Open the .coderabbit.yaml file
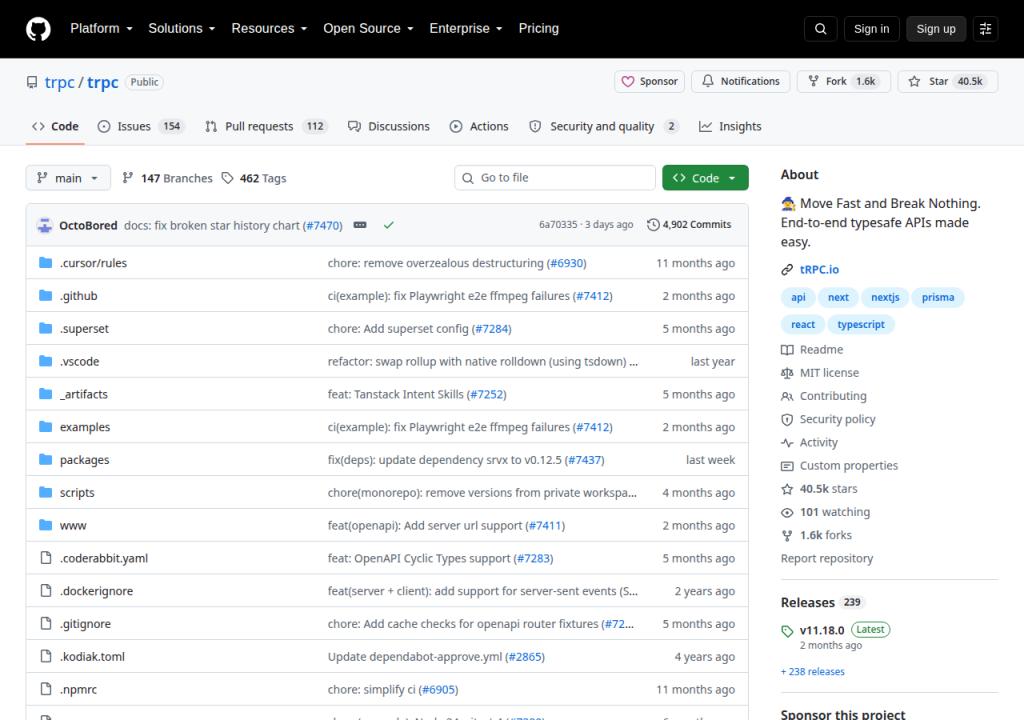This screenshot has height=720, width=1024. (104, 559)
